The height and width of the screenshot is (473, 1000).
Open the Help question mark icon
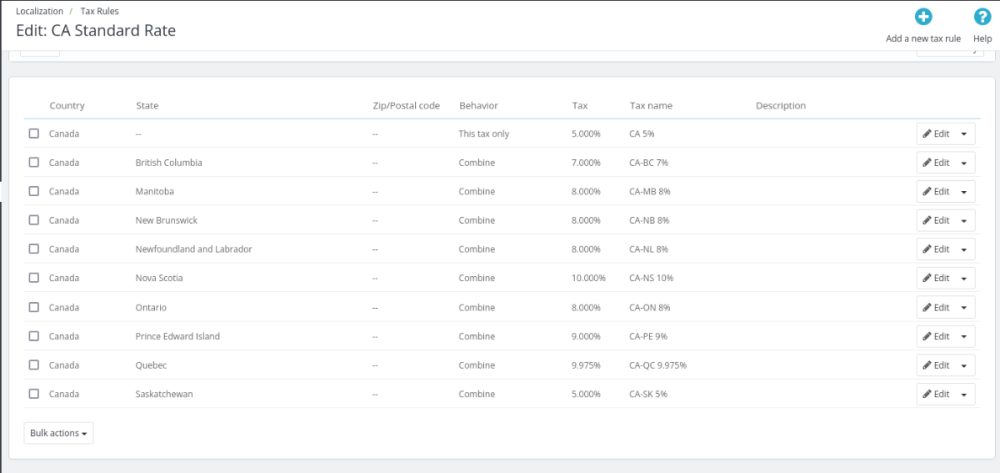pyautogui.click(x=982, y=17)
